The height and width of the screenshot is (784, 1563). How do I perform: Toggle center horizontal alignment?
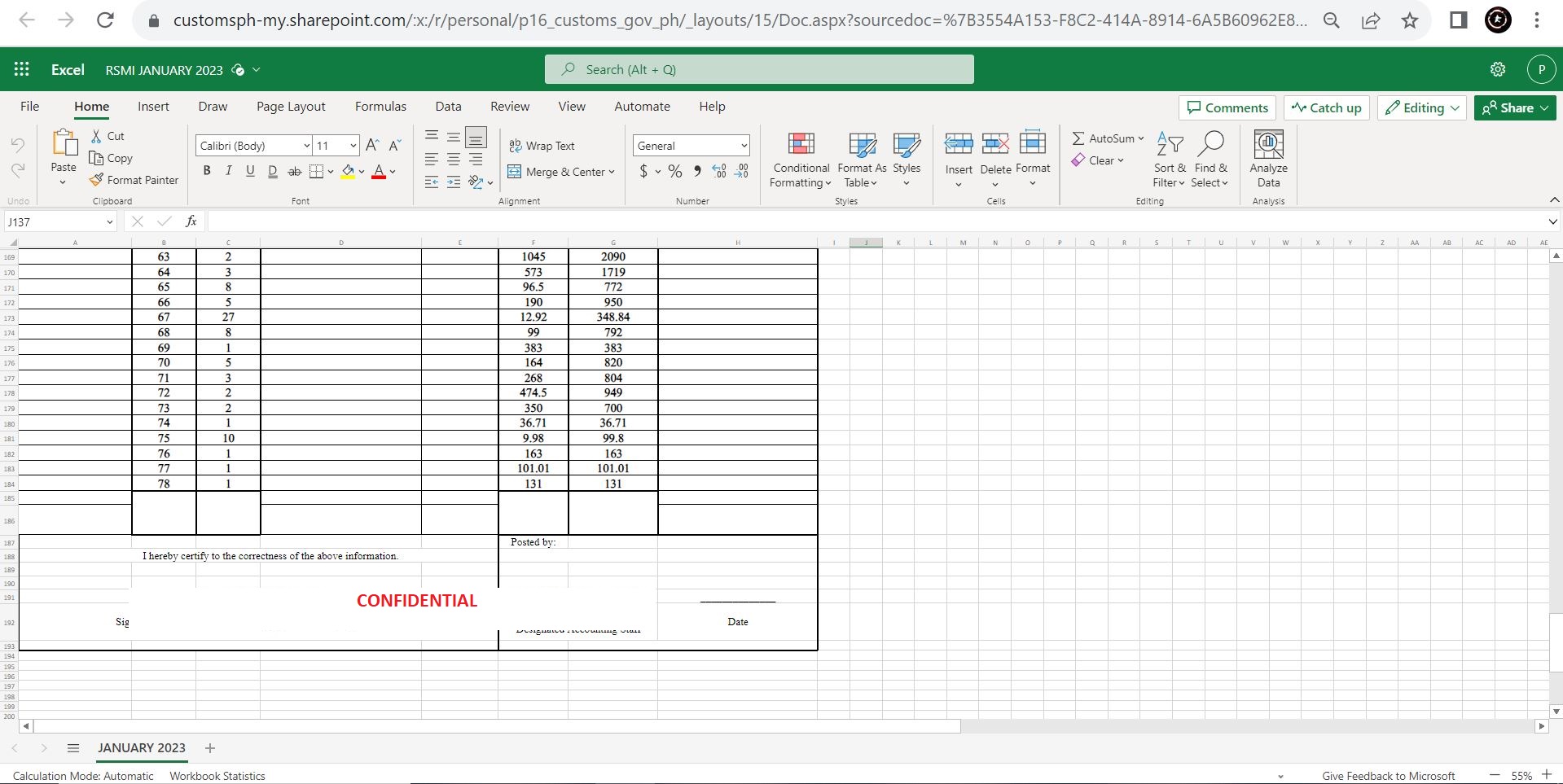tap(454, 160)
